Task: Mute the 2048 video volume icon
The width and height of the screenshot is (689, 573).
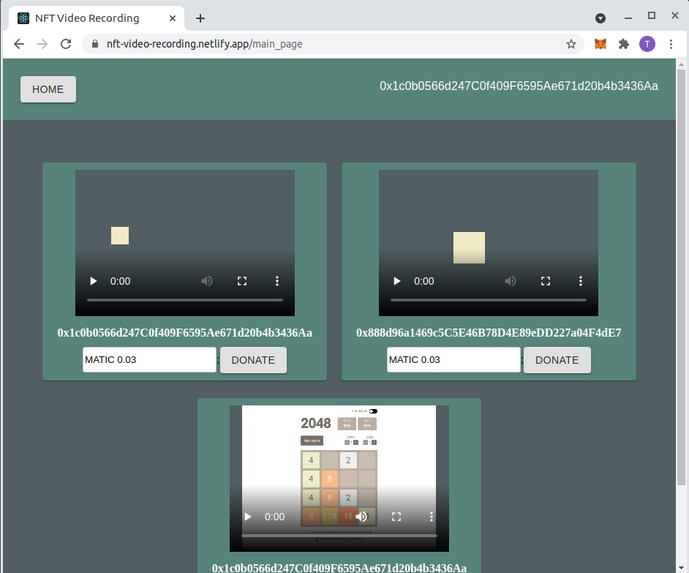Action: 361,516
